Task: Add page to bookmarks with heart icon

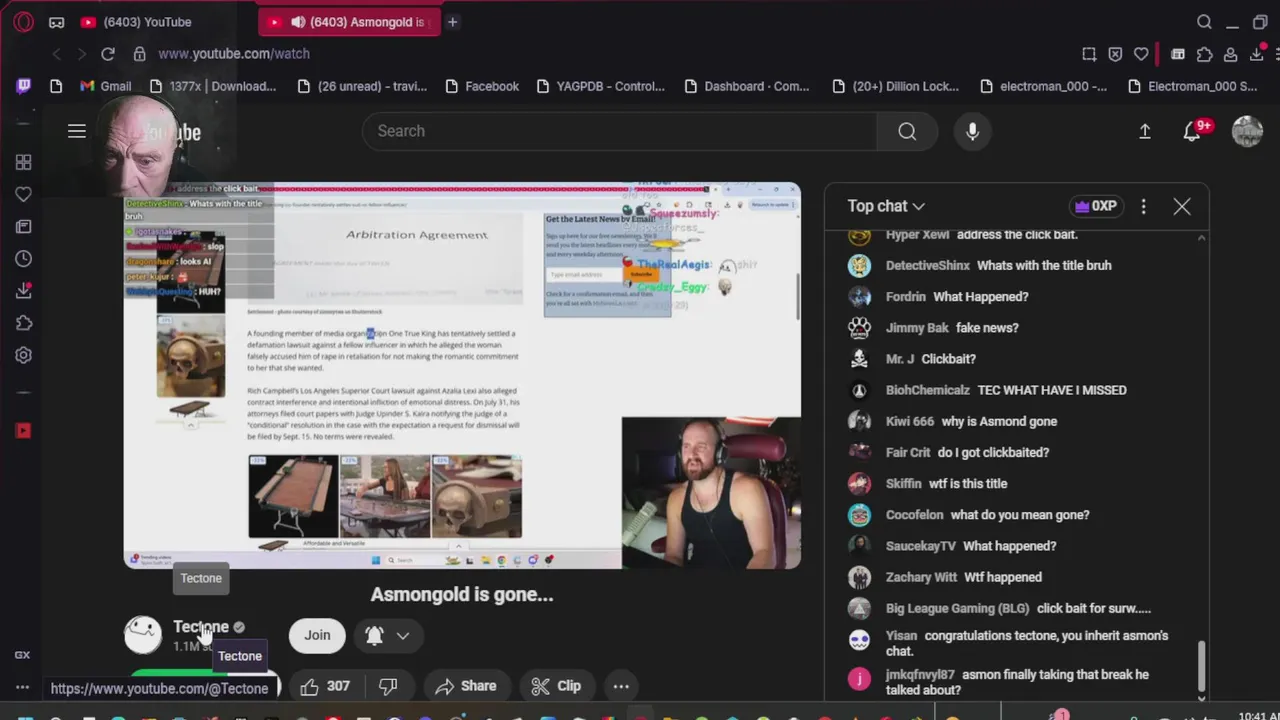Action: point(1141,54)
